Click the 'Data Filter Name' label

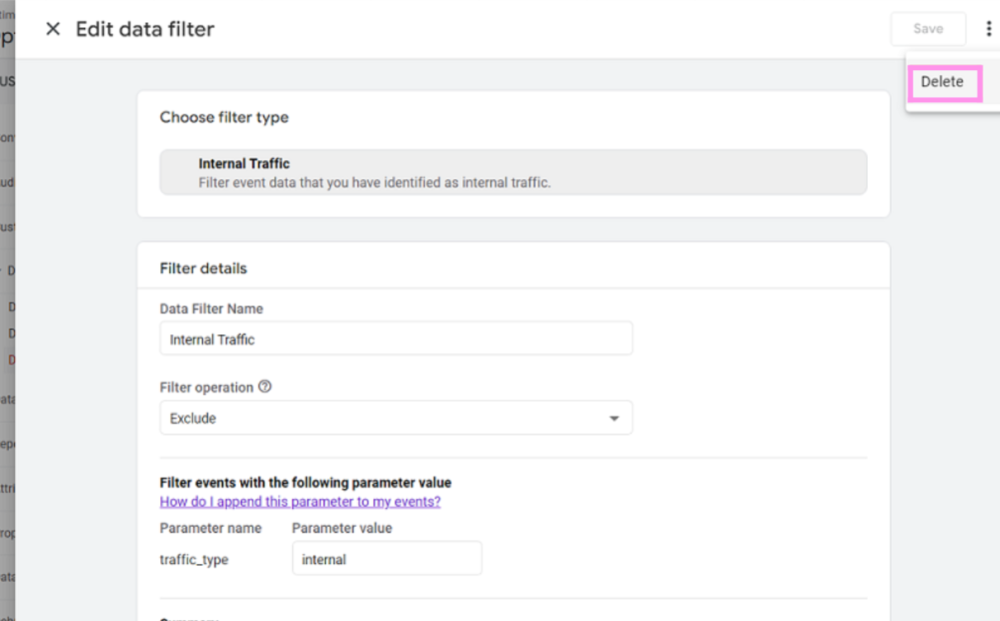211,309
